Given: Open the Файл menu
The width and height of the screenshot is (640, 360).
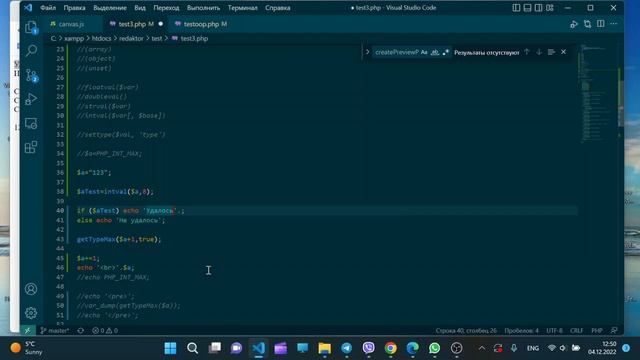Looking at the screenshot, I should click(x=48, y=8).
